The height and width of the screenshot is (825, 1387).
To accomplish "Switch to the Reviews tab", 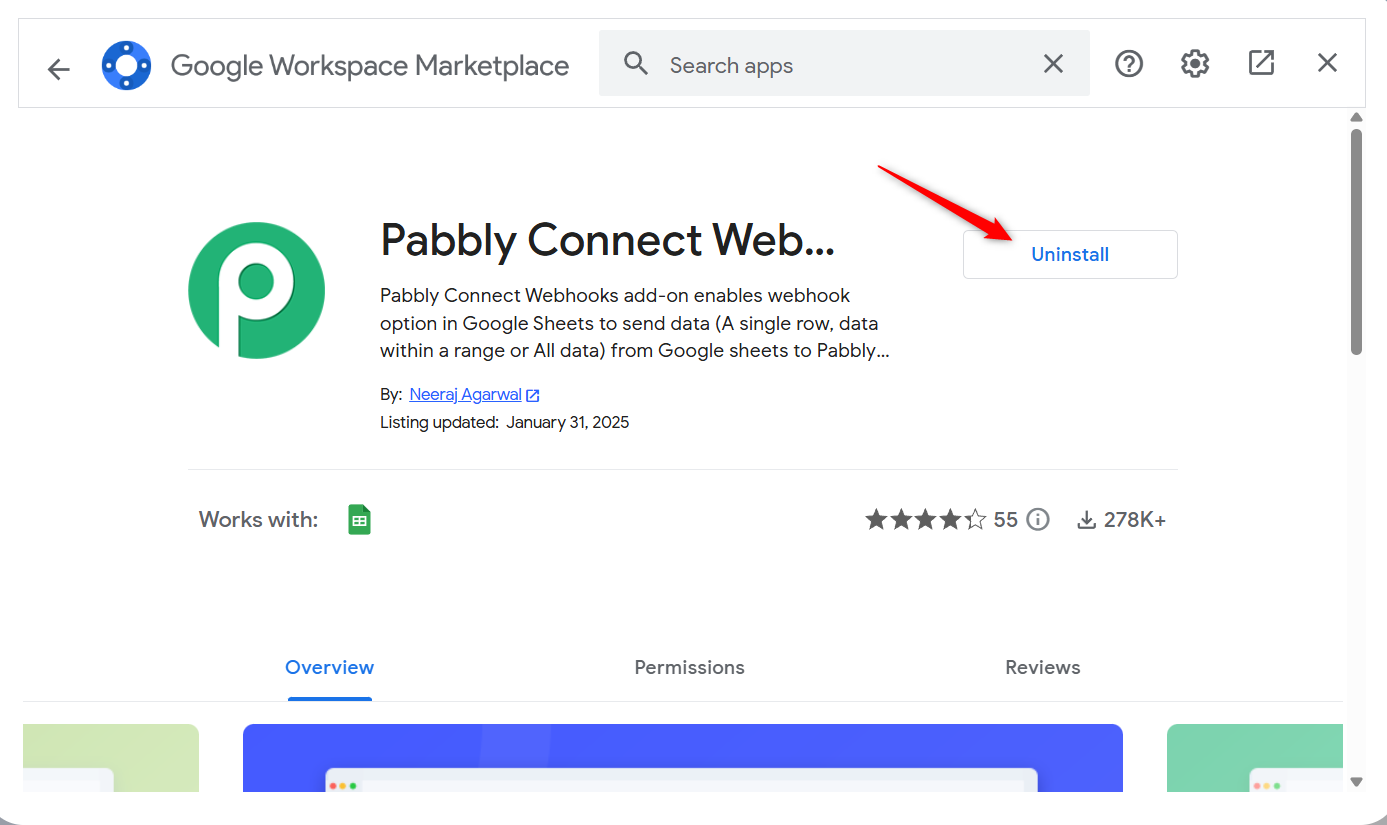I will (1042, 667).
